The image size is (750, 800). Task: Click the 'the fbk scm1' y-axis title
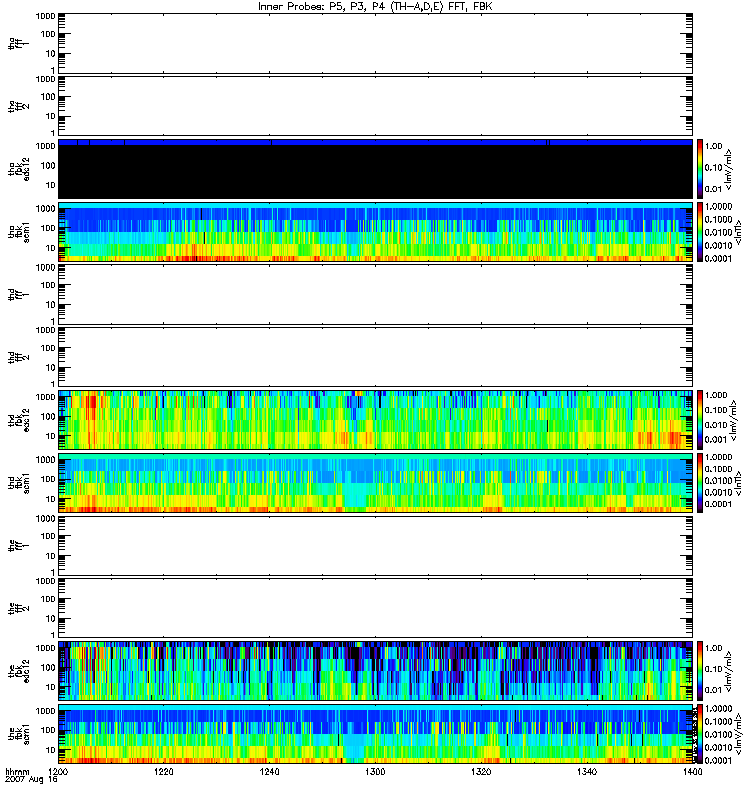19,734
